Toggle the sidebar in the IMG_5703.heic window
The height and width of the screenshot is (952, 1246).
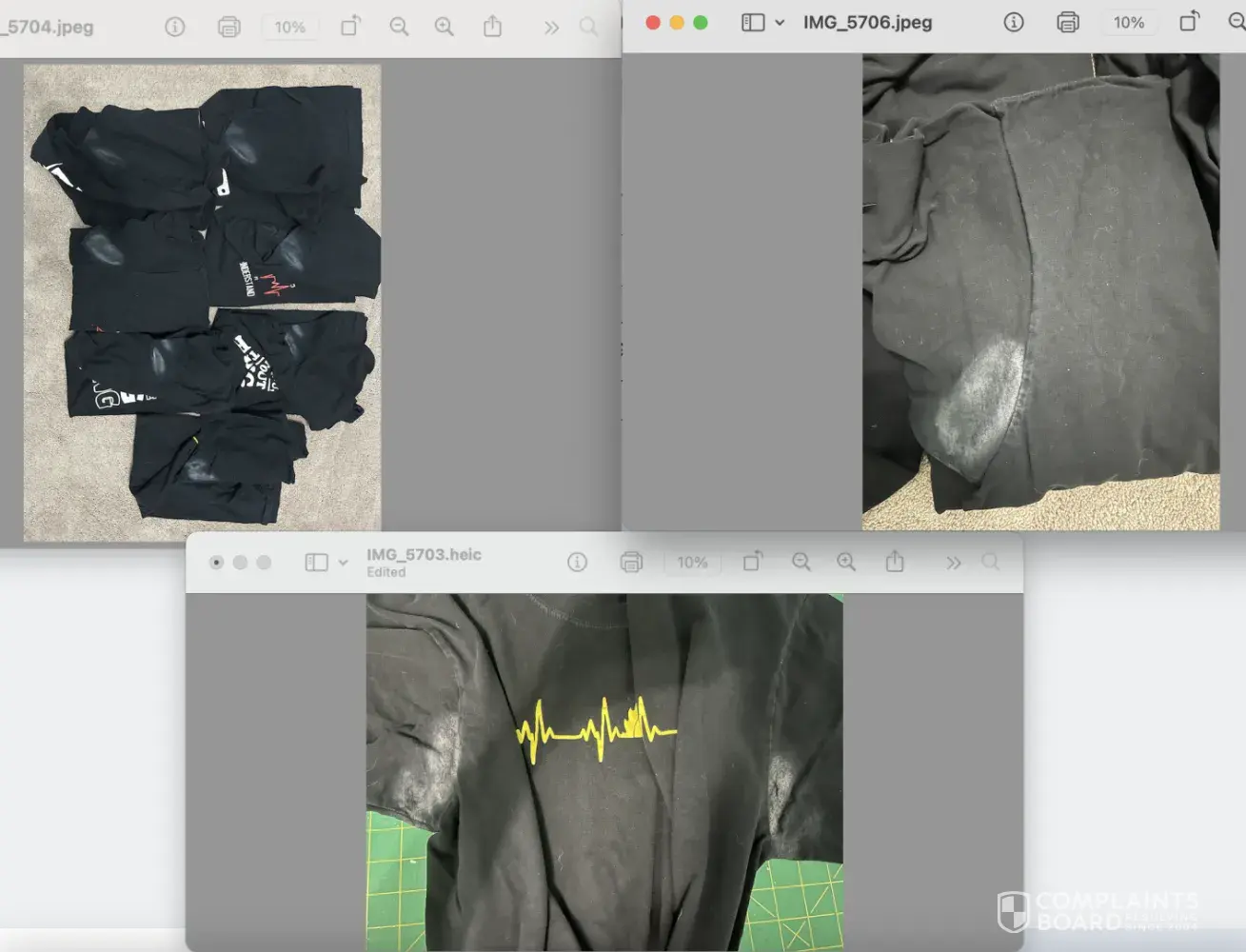[317, 563]
